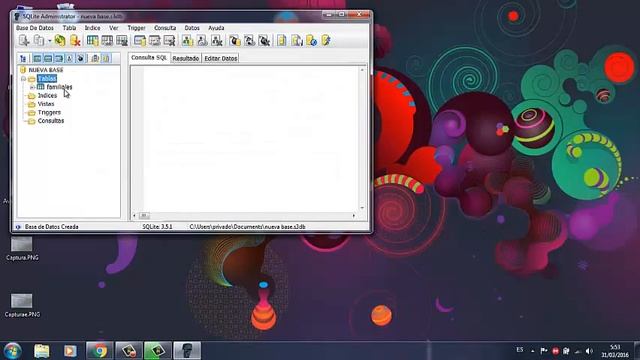The width and height of the screenshot is (640, 360).
Task: Click the ES language indicator in tray
Action: pos(520,350)
